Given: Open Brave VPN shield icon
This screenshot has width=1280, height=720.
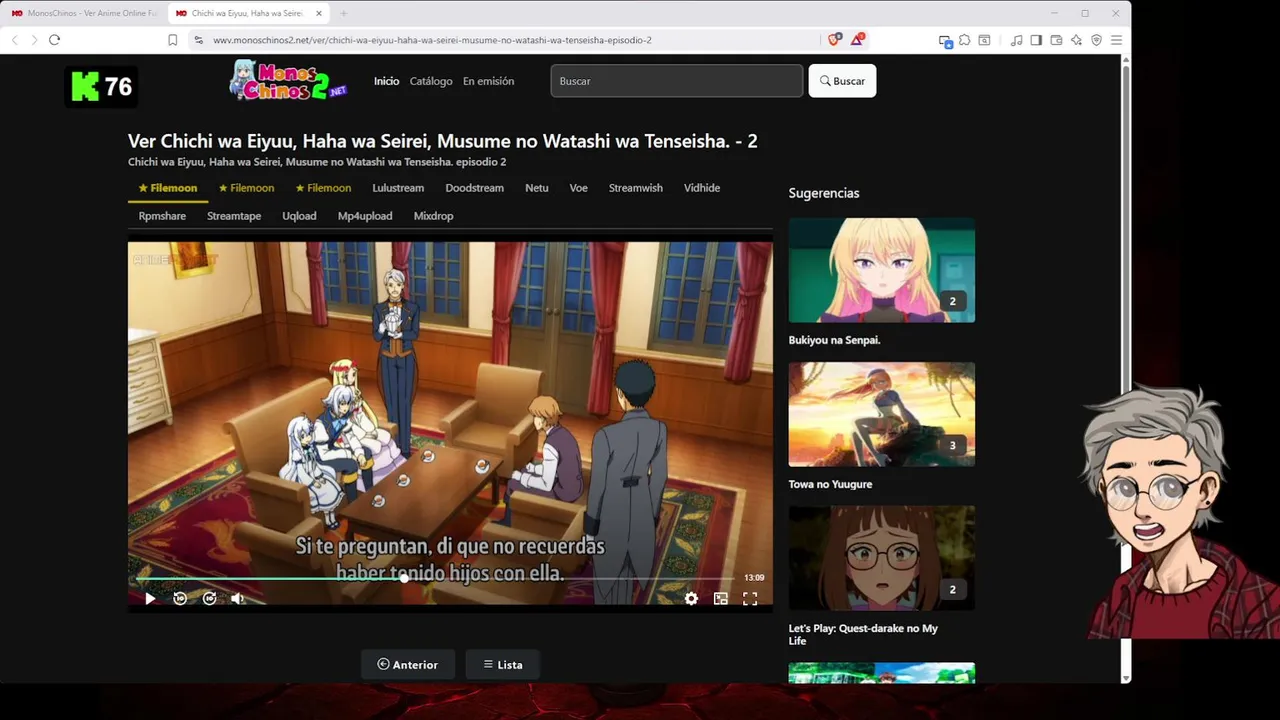Looking at the screenshot, I should click(1096, 40).
